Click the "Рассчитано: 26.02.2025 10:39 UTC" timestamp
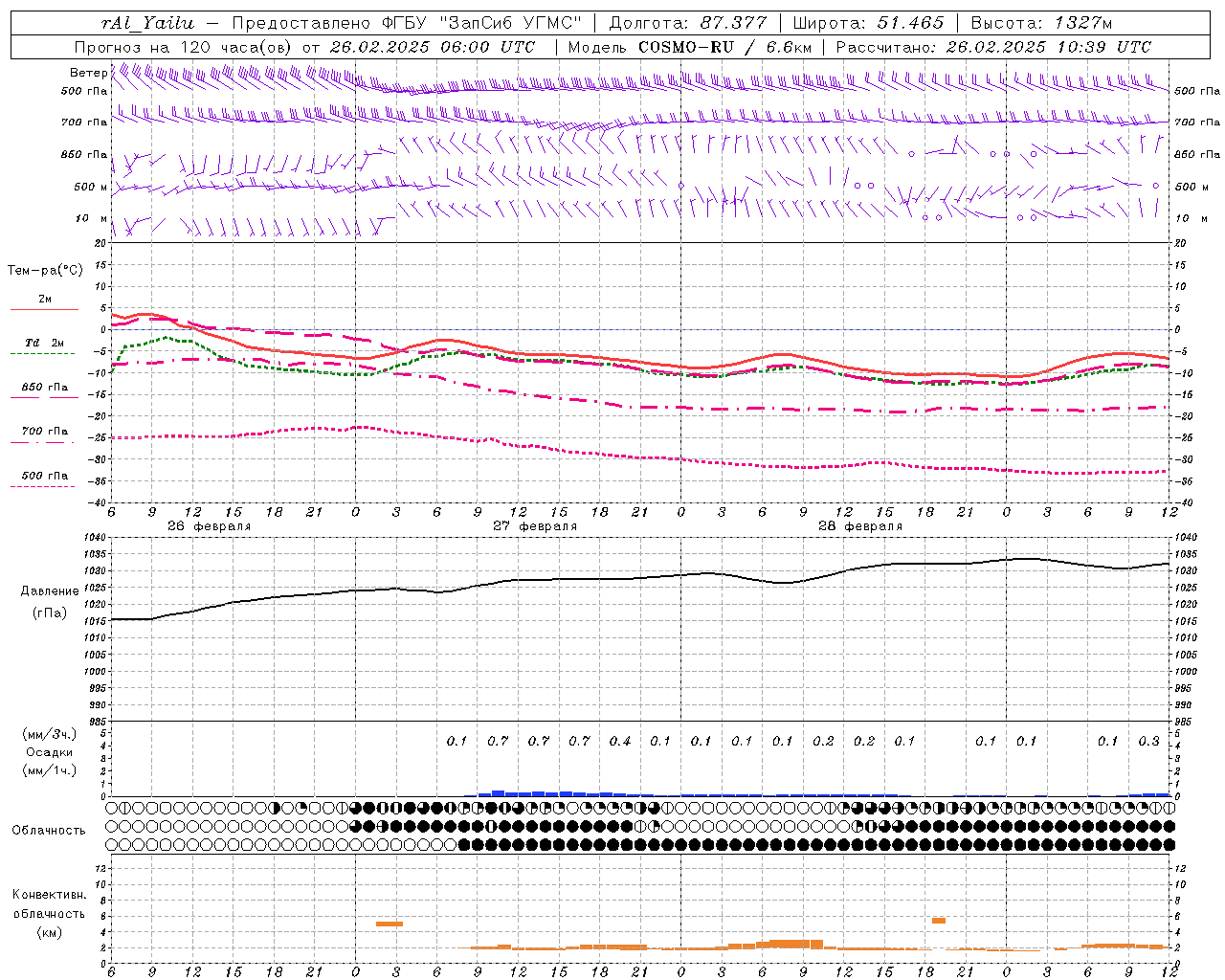 point(993,47)
